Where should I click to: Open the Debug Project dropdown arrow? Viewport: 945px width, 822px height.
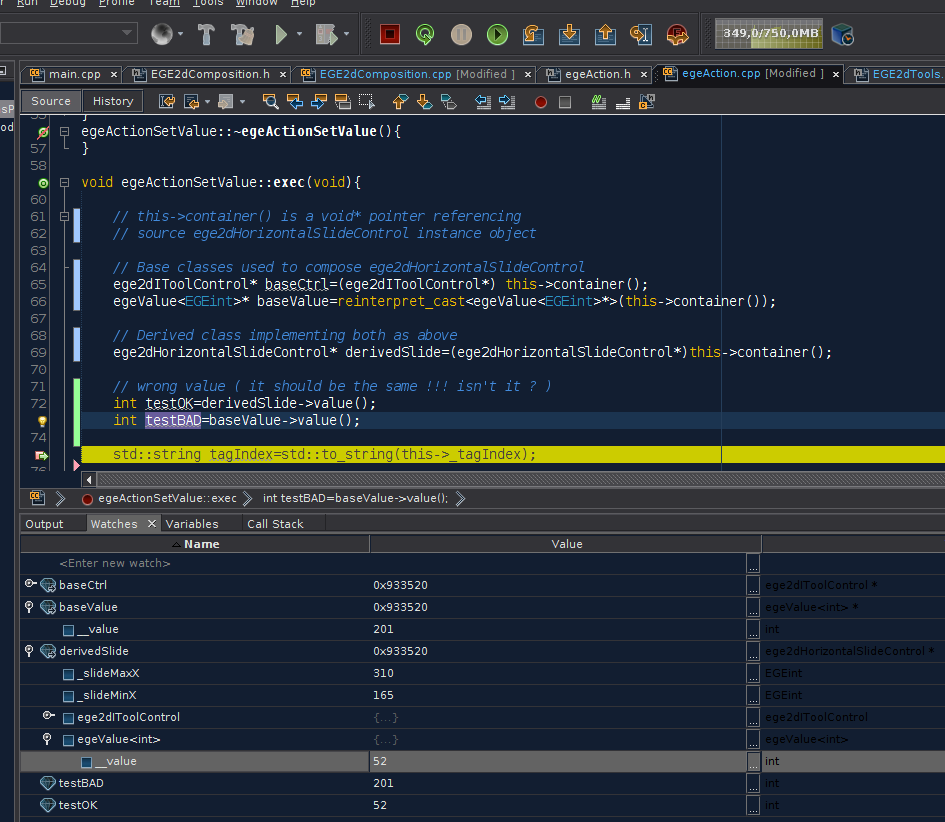click(x=346, y=34)
